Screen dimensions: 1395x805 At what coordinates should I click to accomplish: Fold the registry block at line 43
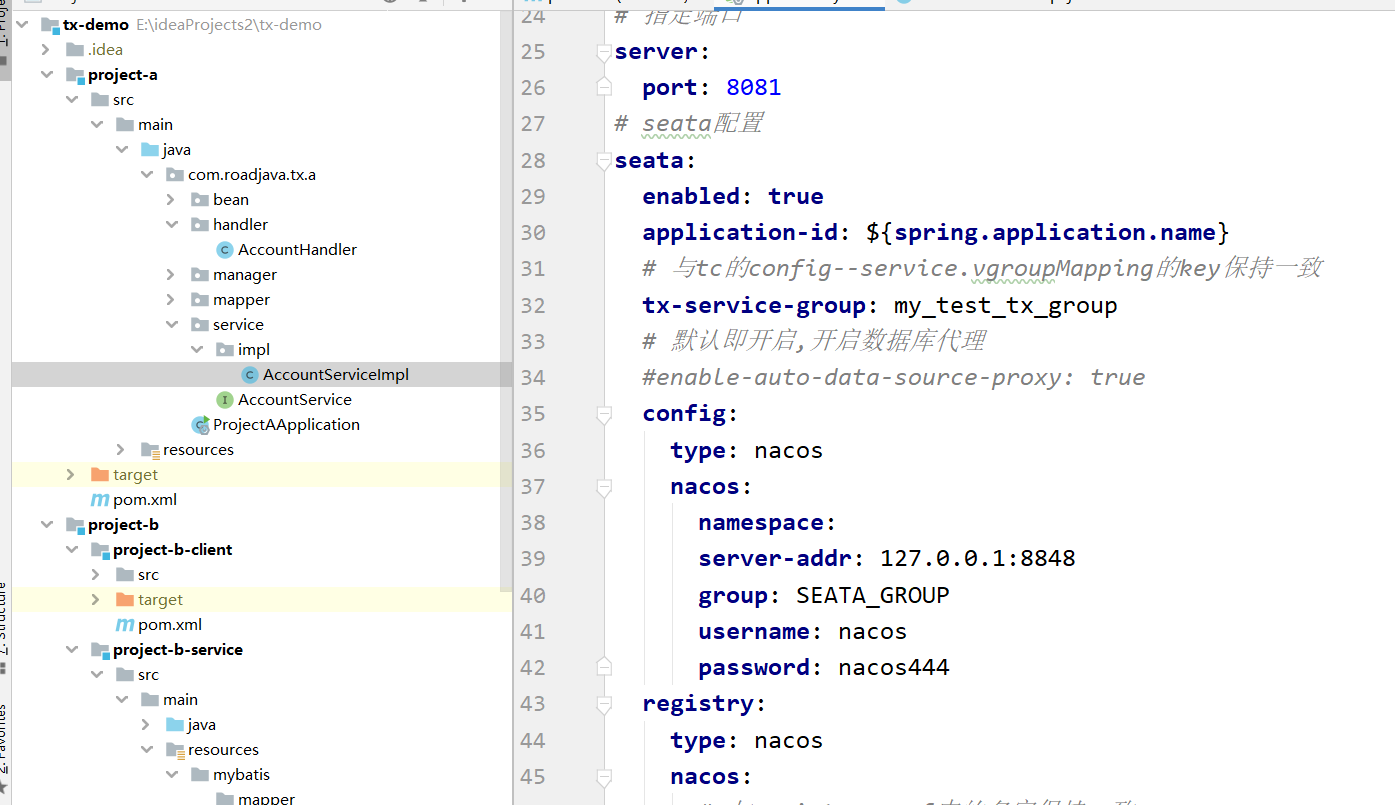coord(603,703)
